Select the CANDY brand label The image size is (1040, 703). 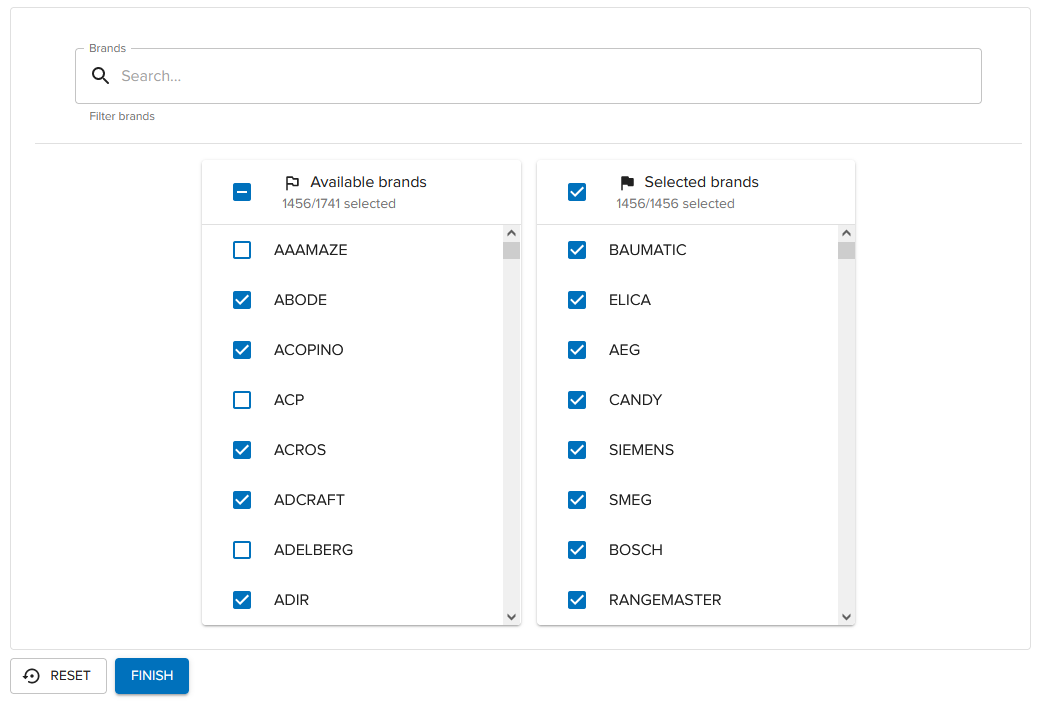pos(635,400)
